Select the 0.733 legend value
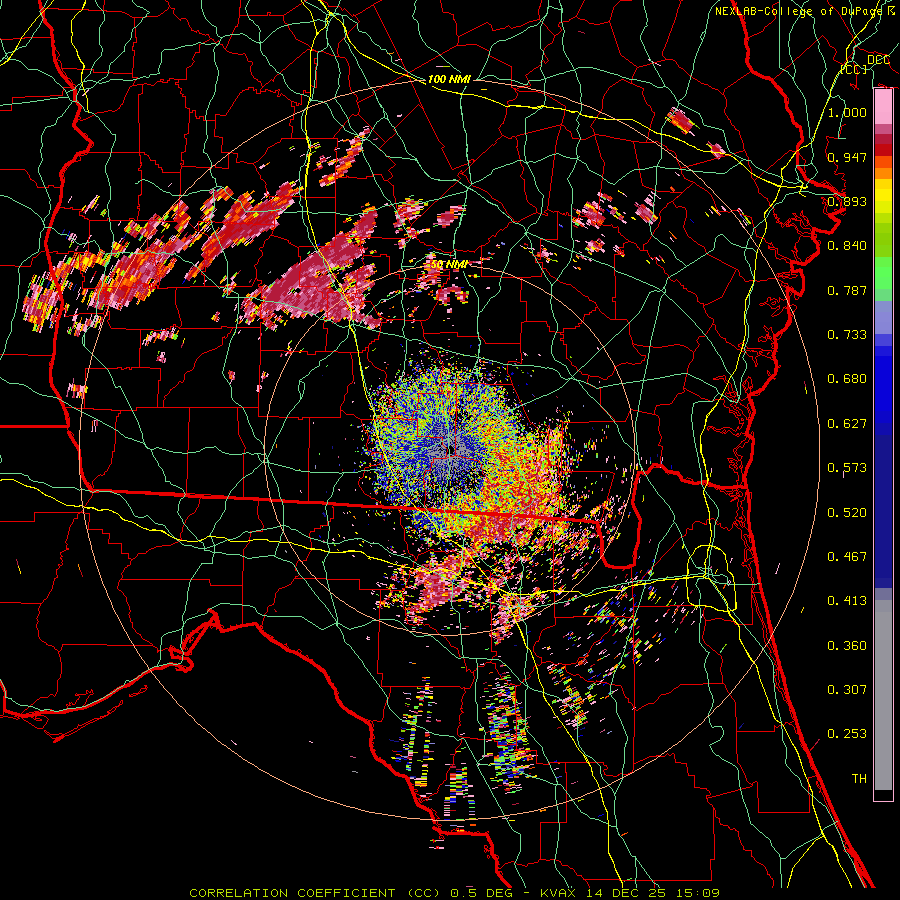 pos(847,335)
